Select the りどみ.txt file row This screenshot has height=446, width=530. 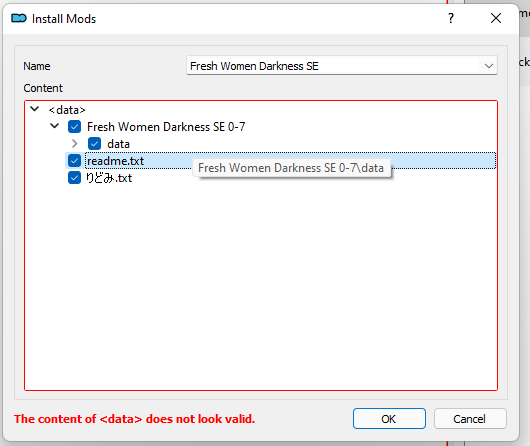point(109,178)
